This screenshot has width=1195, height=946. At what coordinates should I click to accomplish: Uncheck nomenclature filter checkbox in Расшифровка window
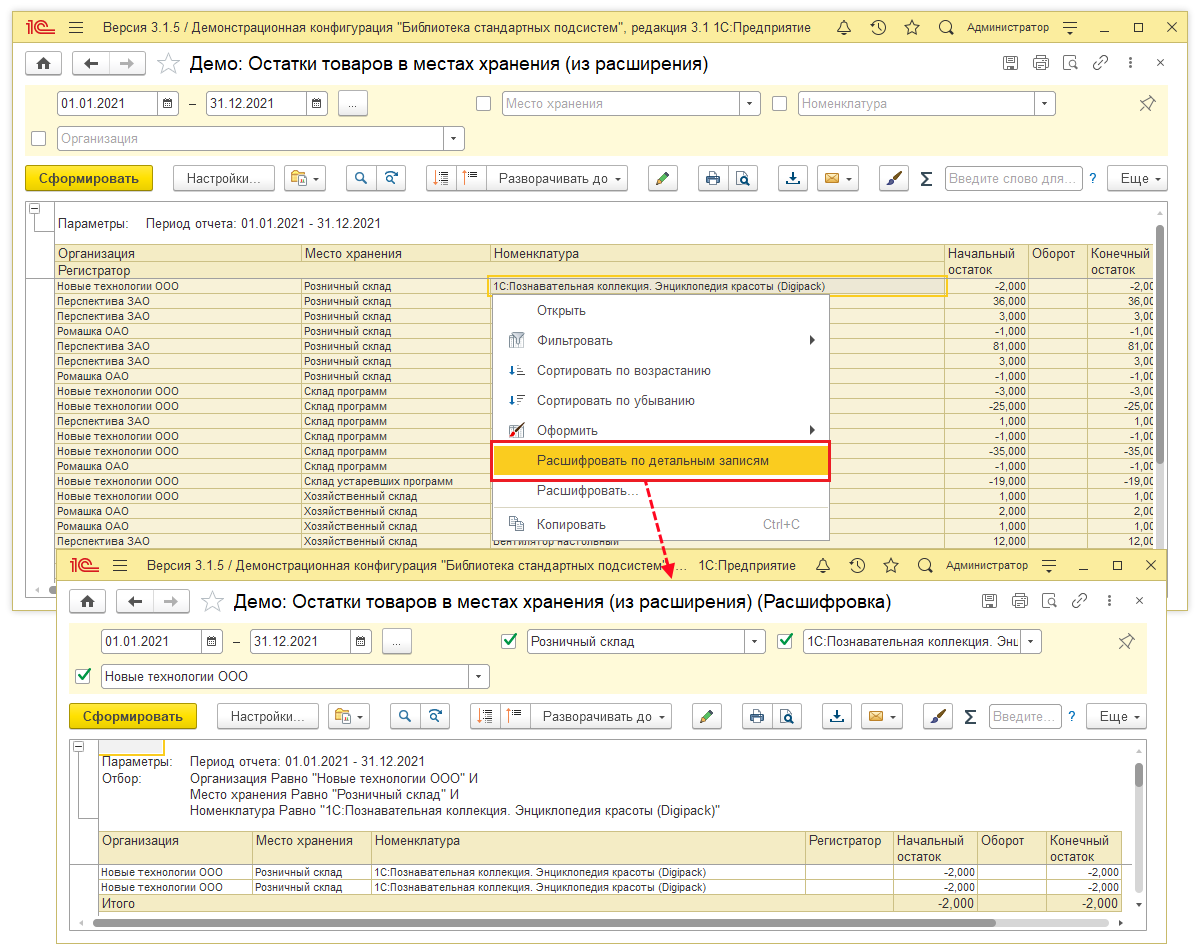(x=785, y=641)
